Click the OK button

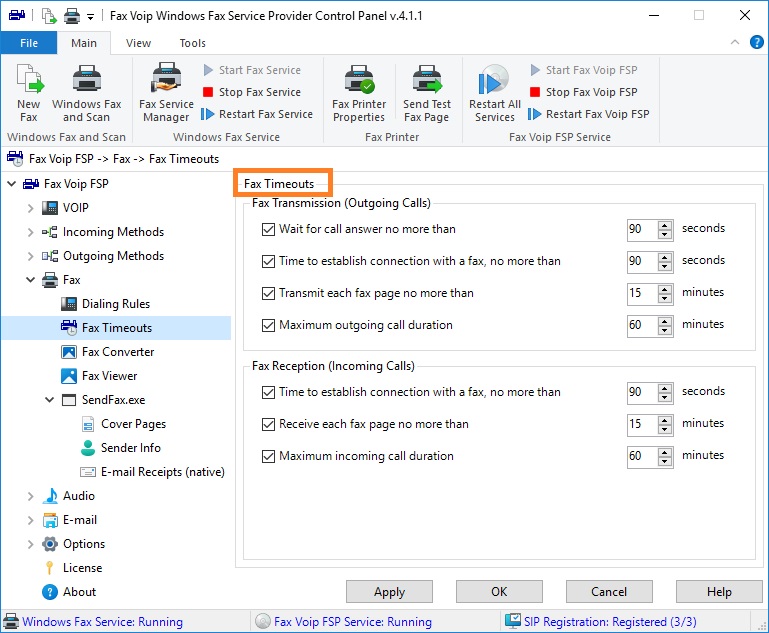click(499, 592)
